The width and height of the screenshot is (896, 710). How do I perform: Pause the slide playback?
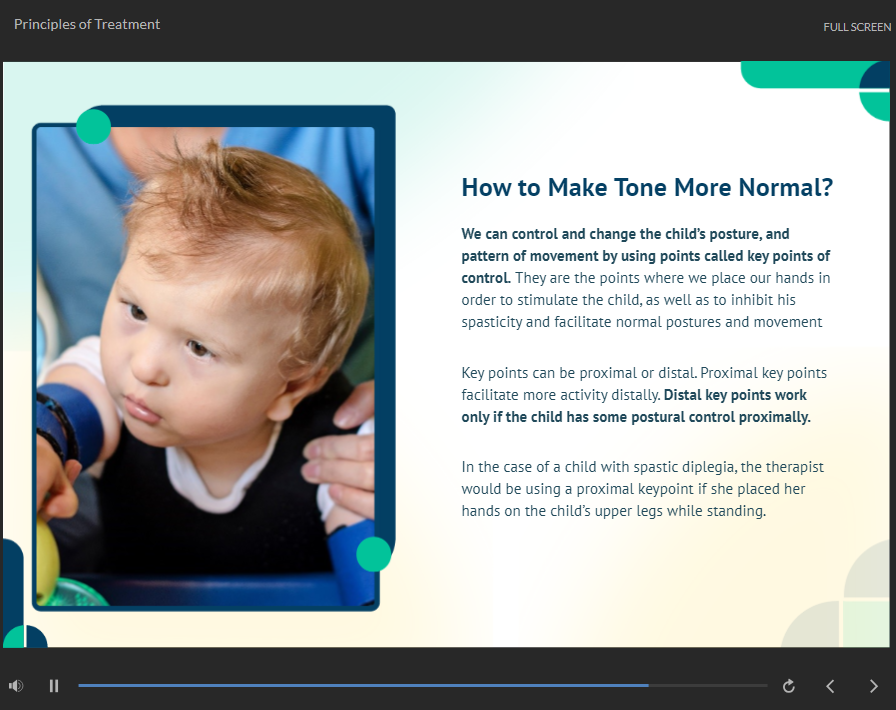pyautogui.click(x=54, y=685)
